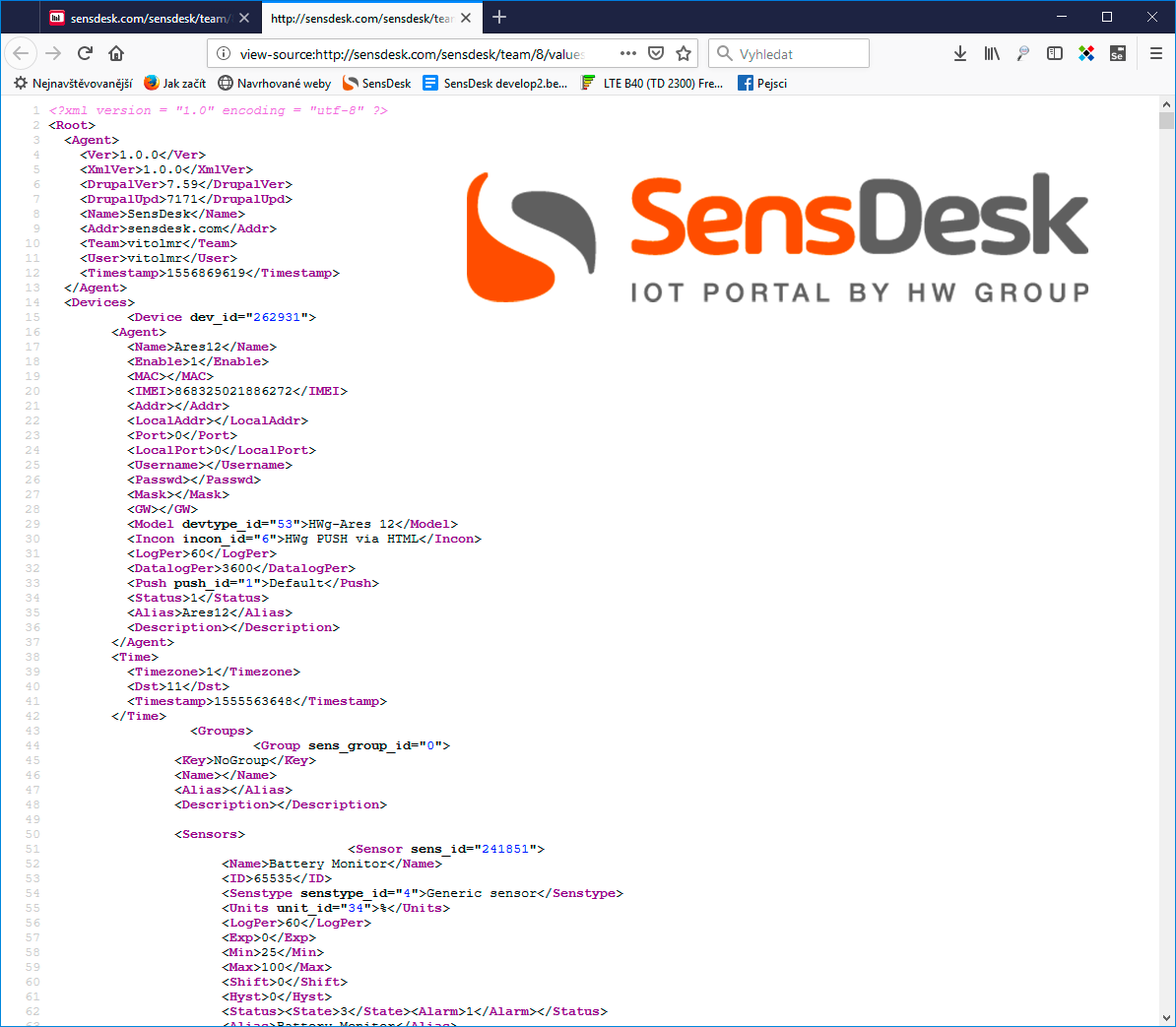The width and height of the screenshot is (1176, 1027).
Task: Open the Nejnavštěvovanější bookmarks folder
Action: pyautogui.click(x=74, y=84)
